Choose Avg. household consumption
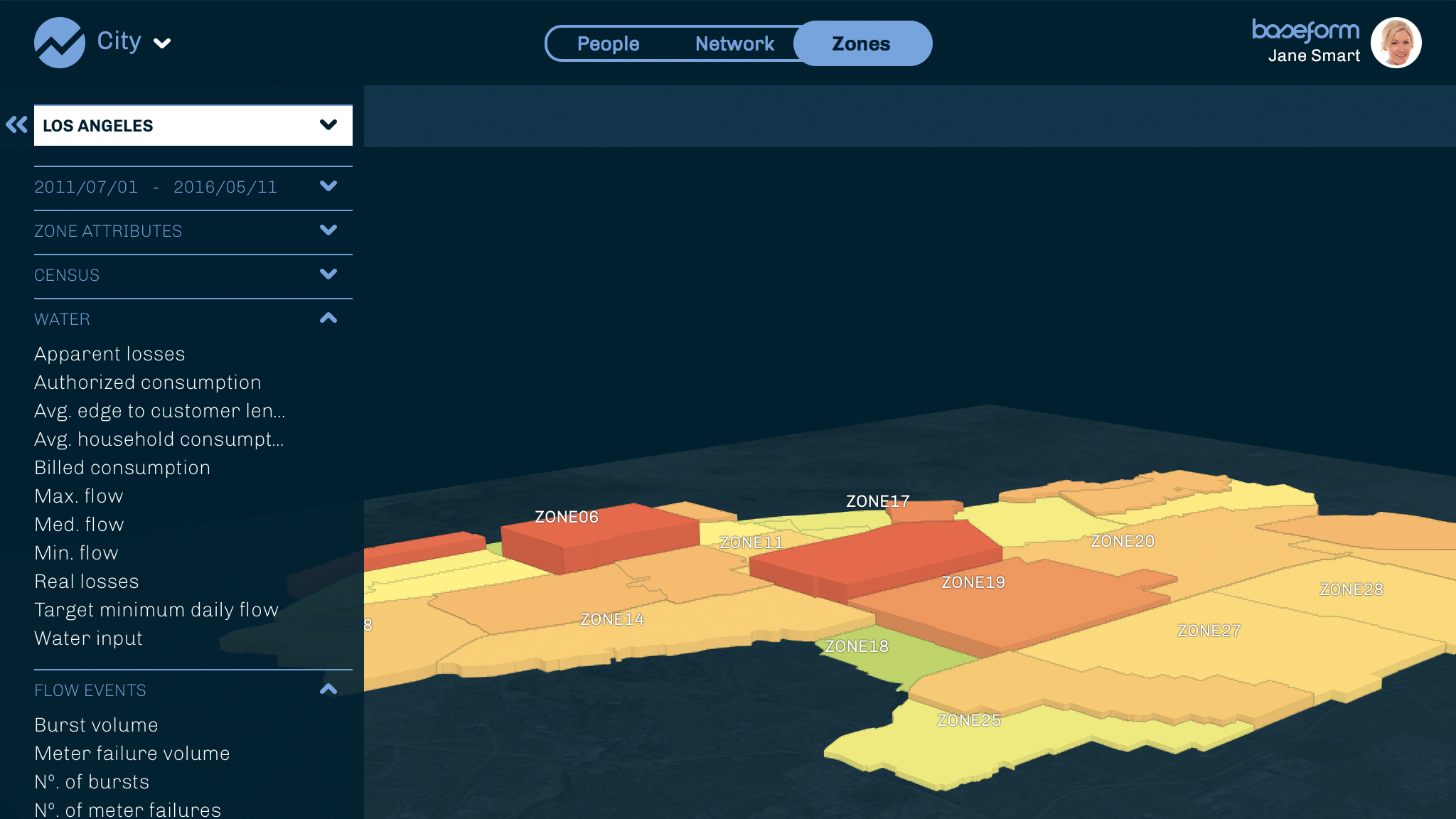Viewport: 1456px width, 819px height. 159,439
